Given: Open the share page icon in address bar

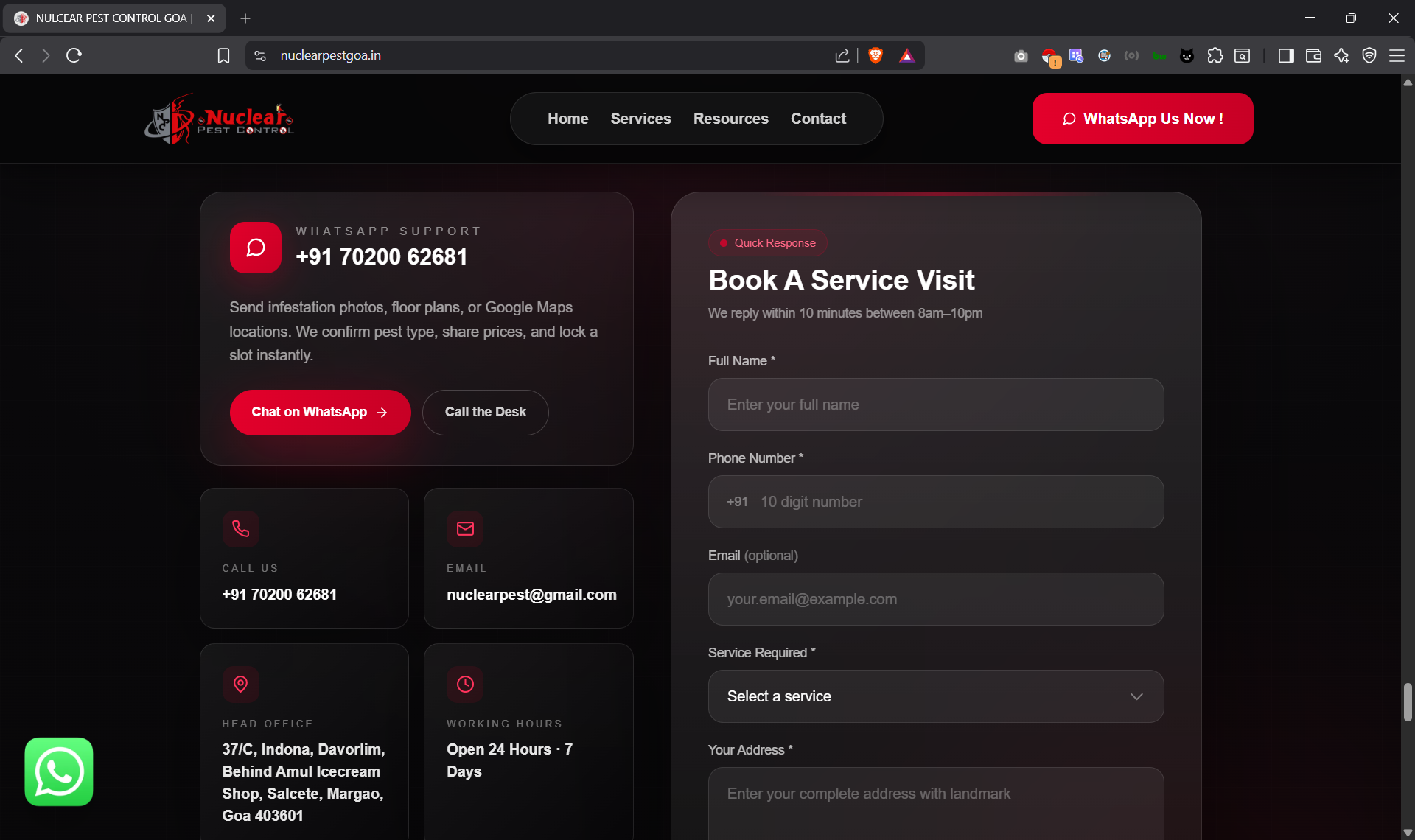Looking at the screenshot, I should [x=842, y=55].
